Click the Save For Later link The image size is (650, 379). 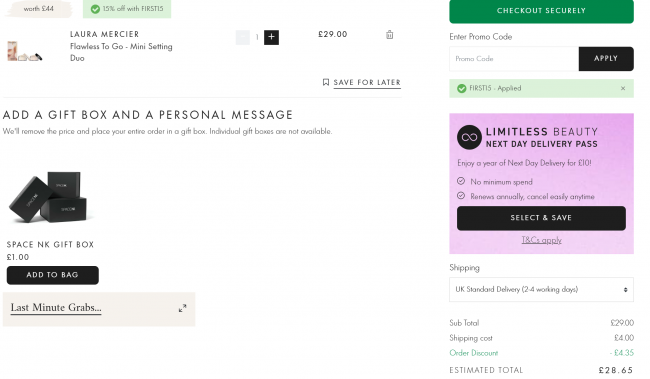(367, 83)
